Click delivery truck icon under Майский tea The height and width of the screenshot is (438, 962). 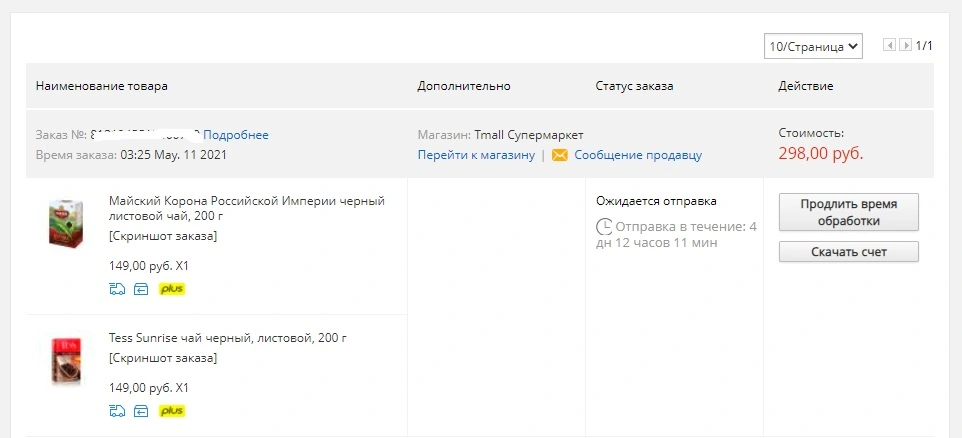pos(117,289)
